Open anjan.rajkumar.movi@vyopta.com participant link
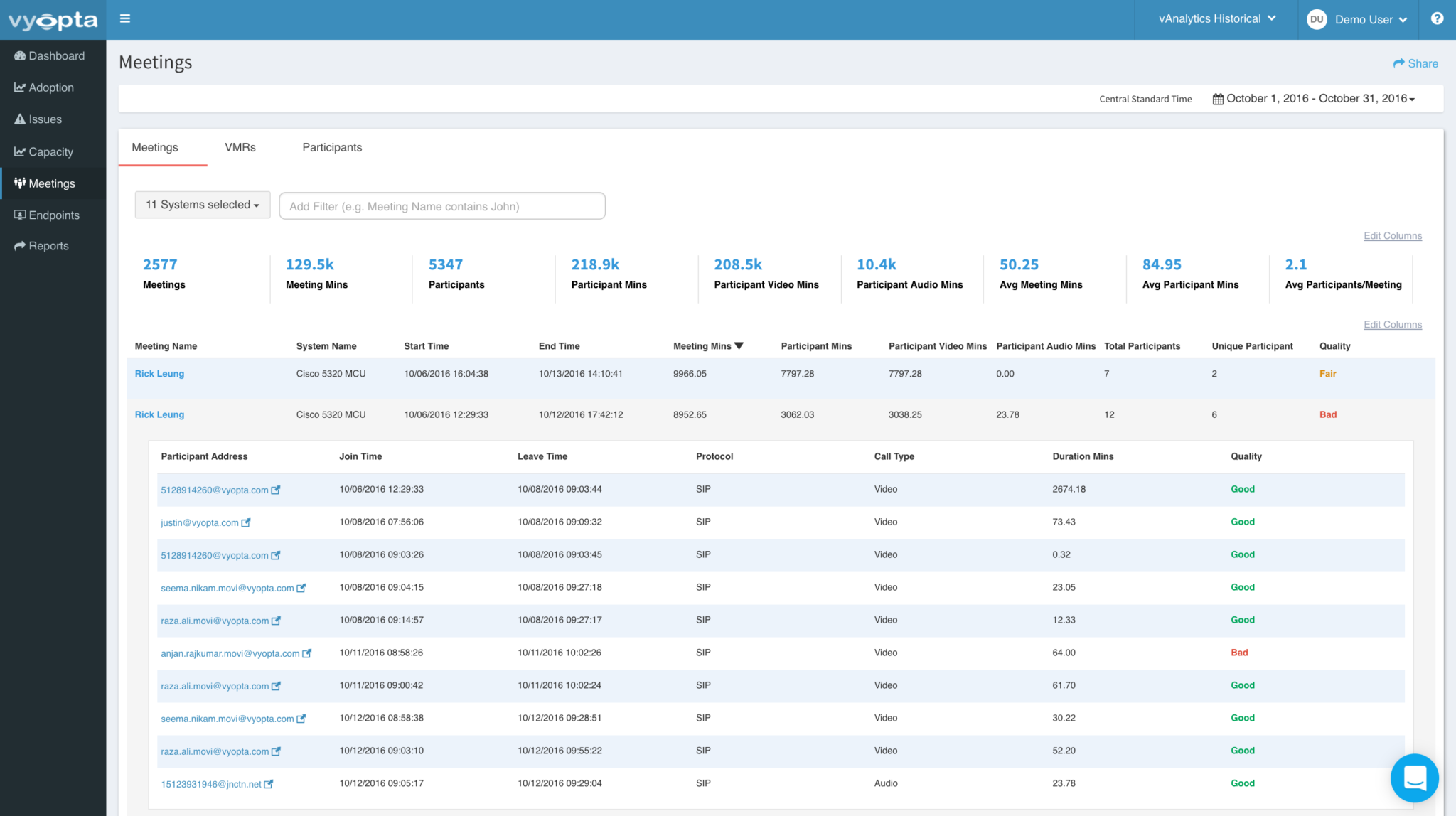 click(x=230, y=653)
